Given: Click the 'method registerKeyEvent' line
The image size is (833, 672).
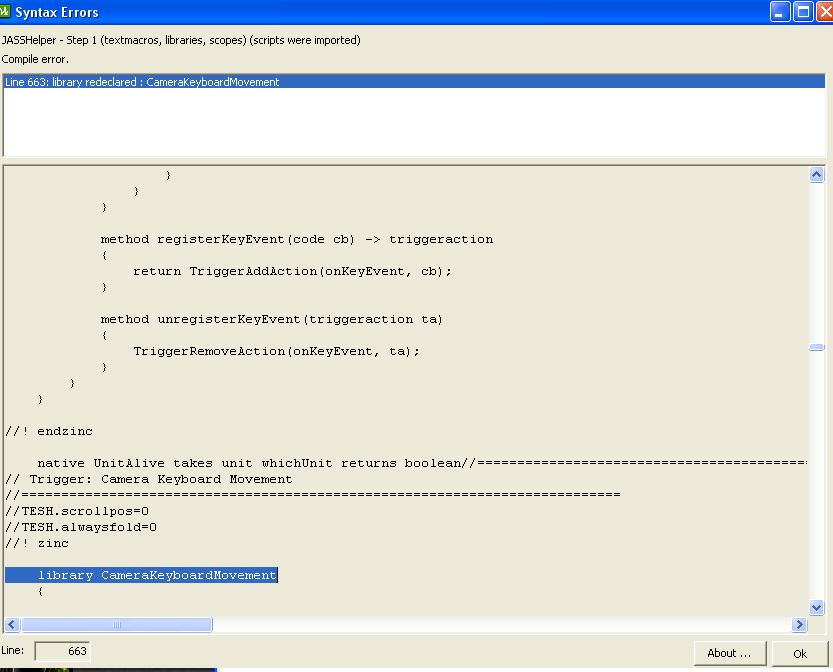Looking at the screenshot, I should 297,240.
